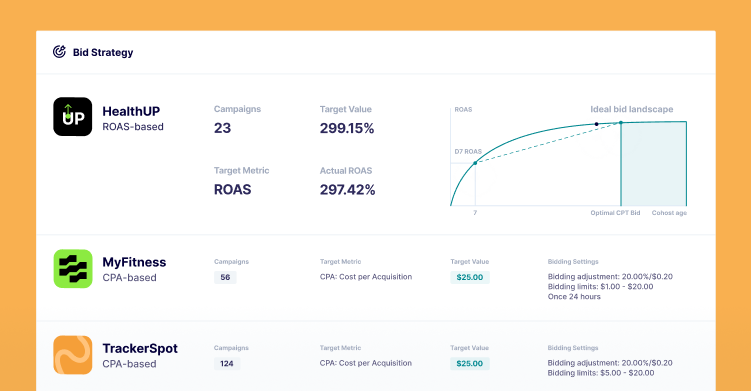
Task: Click the Bid Strategy header title
Action: 103,52
